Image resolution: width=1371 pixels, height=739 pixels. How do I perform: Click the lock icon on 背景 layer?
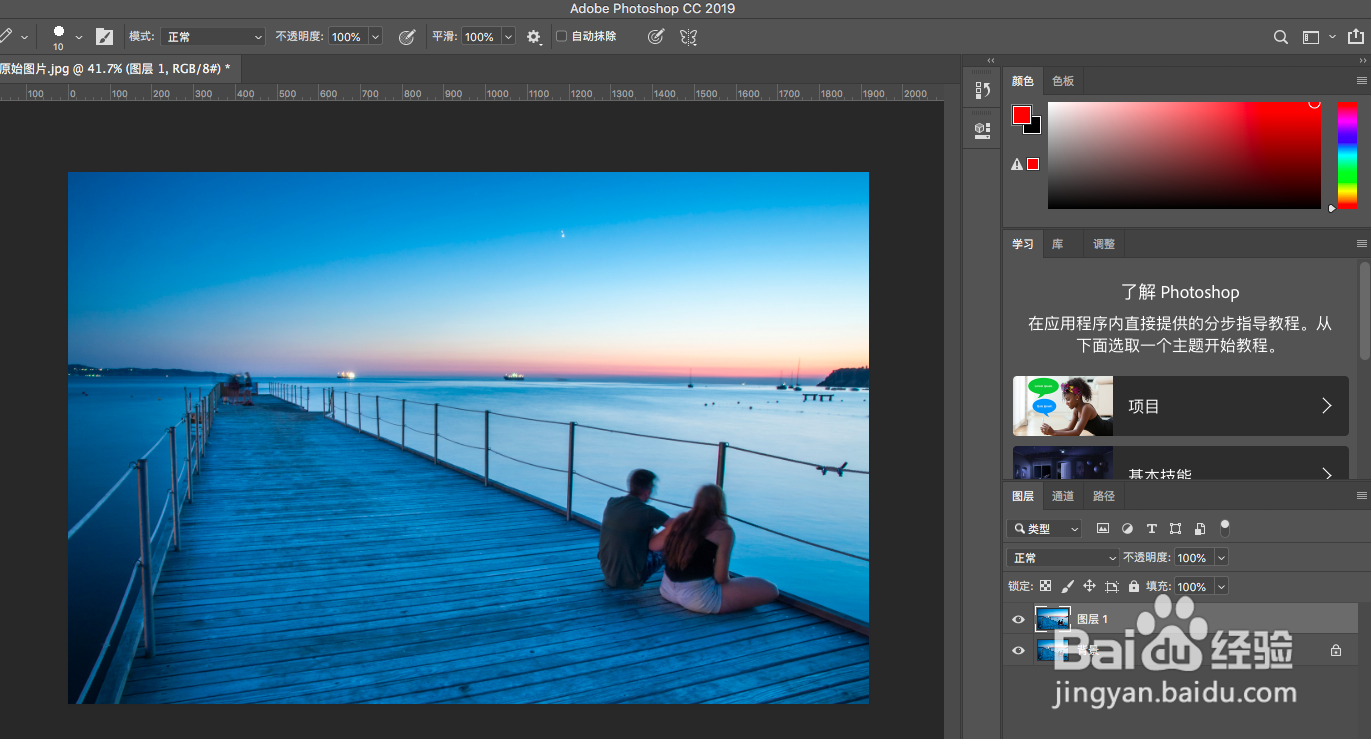point(1335,650)
